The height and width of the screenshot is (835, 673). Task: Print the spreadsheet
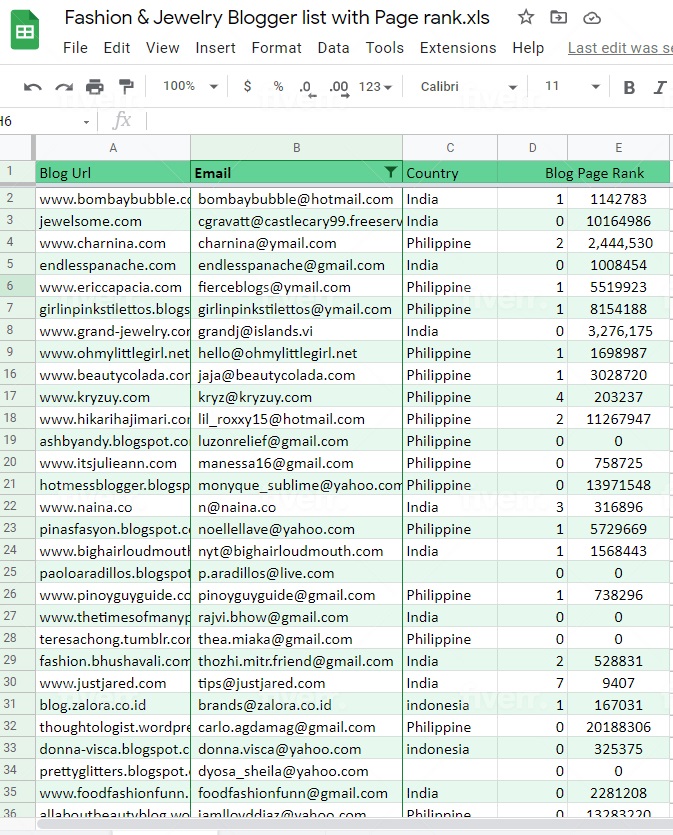click(95, 87)
